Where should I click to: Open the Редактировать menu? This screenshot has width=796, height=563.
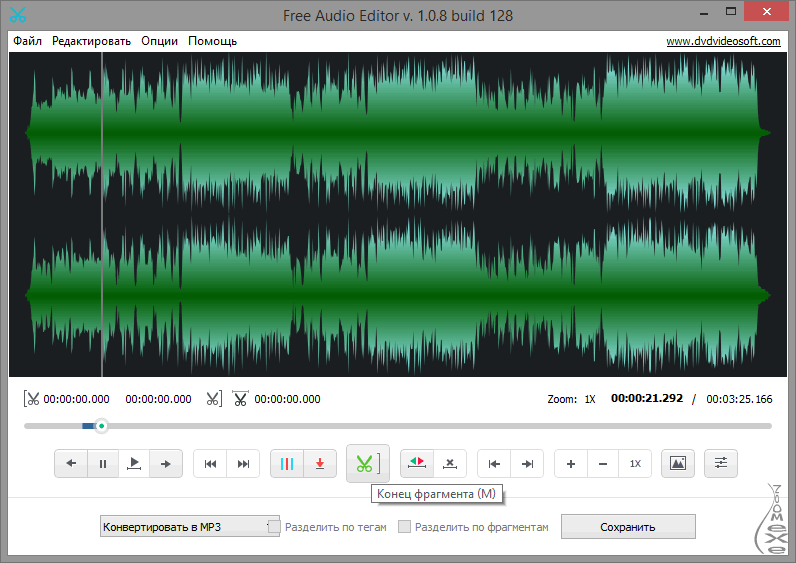[91, 41]
